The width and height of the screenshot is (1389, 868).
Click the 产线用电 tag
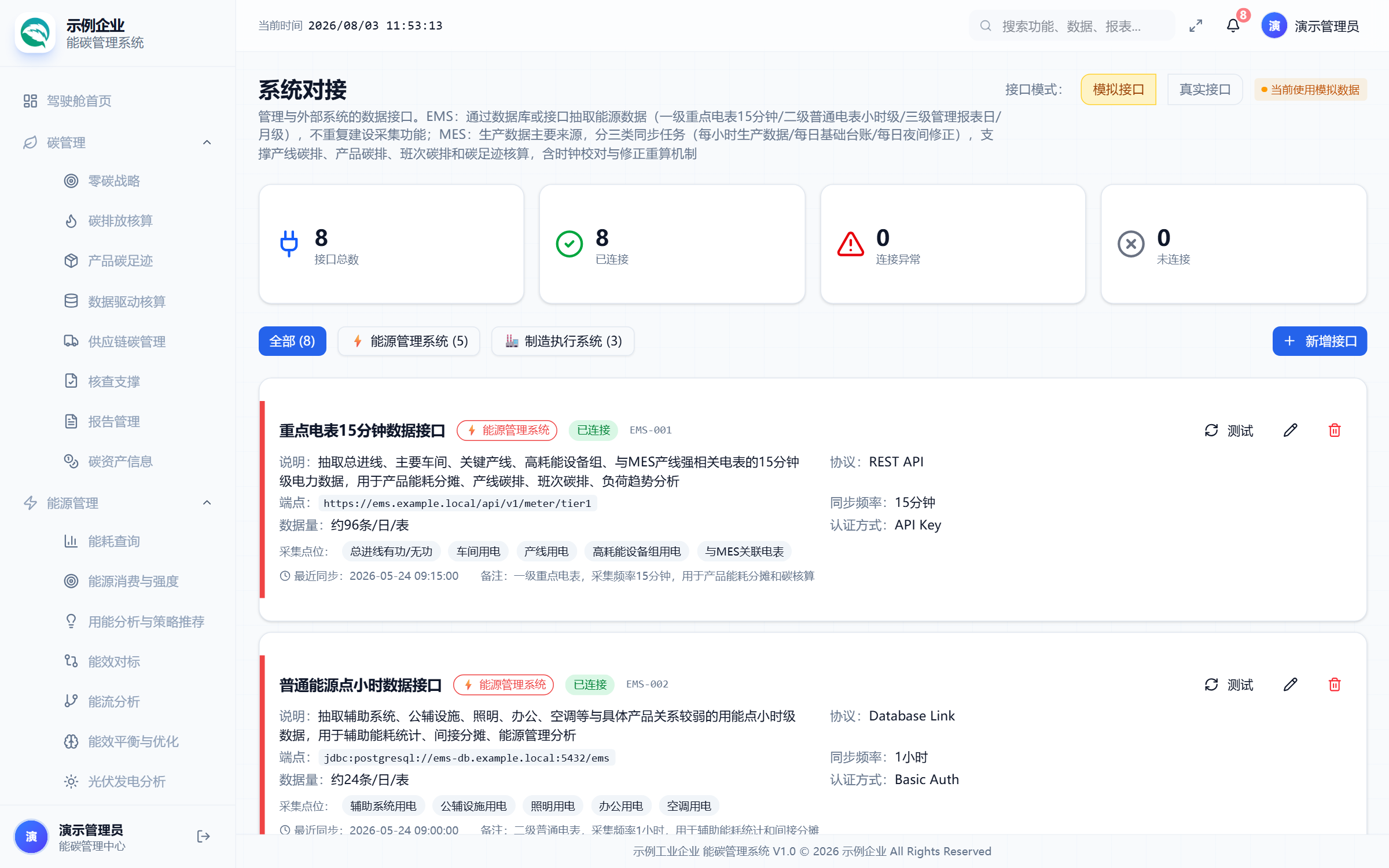[x=546, y=551]
